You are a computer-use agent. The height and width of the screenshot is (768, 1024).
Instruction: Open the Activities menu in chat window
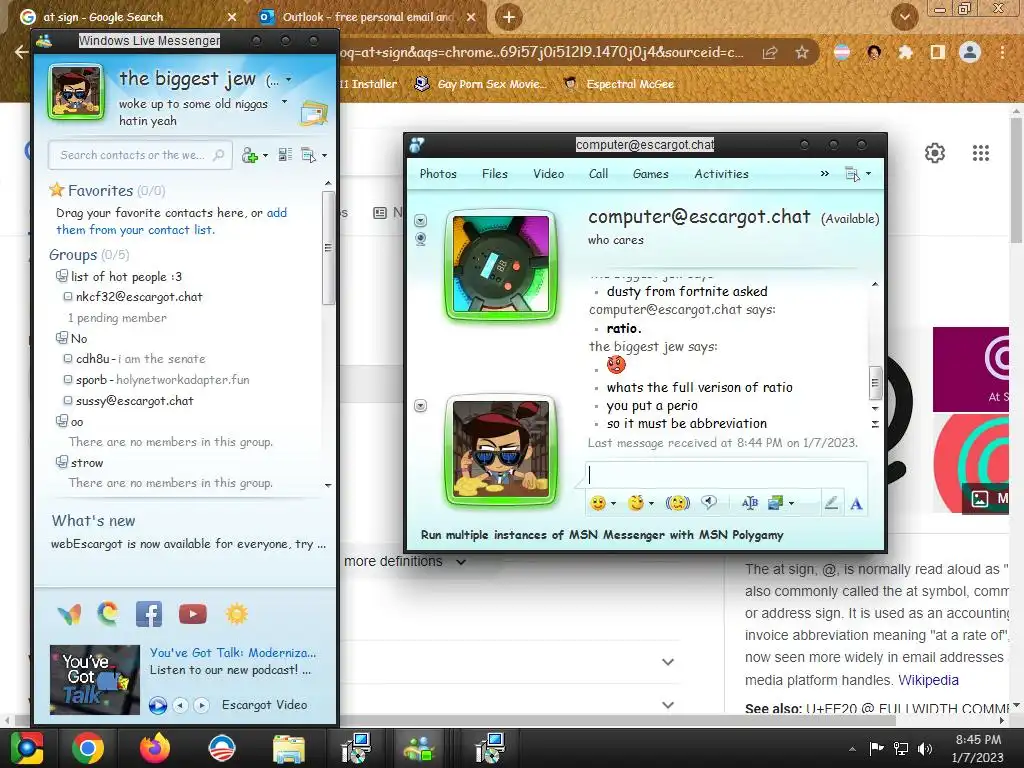point(721,174)
